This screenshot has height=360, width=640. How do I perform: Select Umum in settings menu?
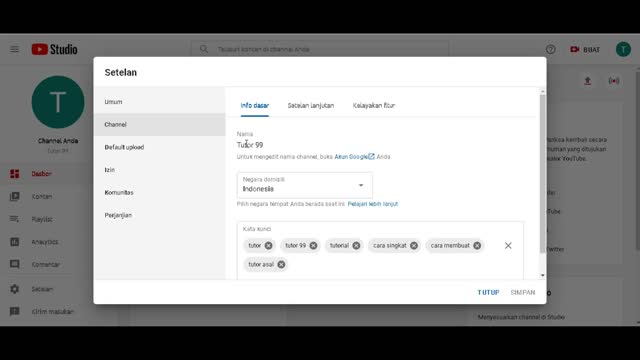click(x=159, y=102)
